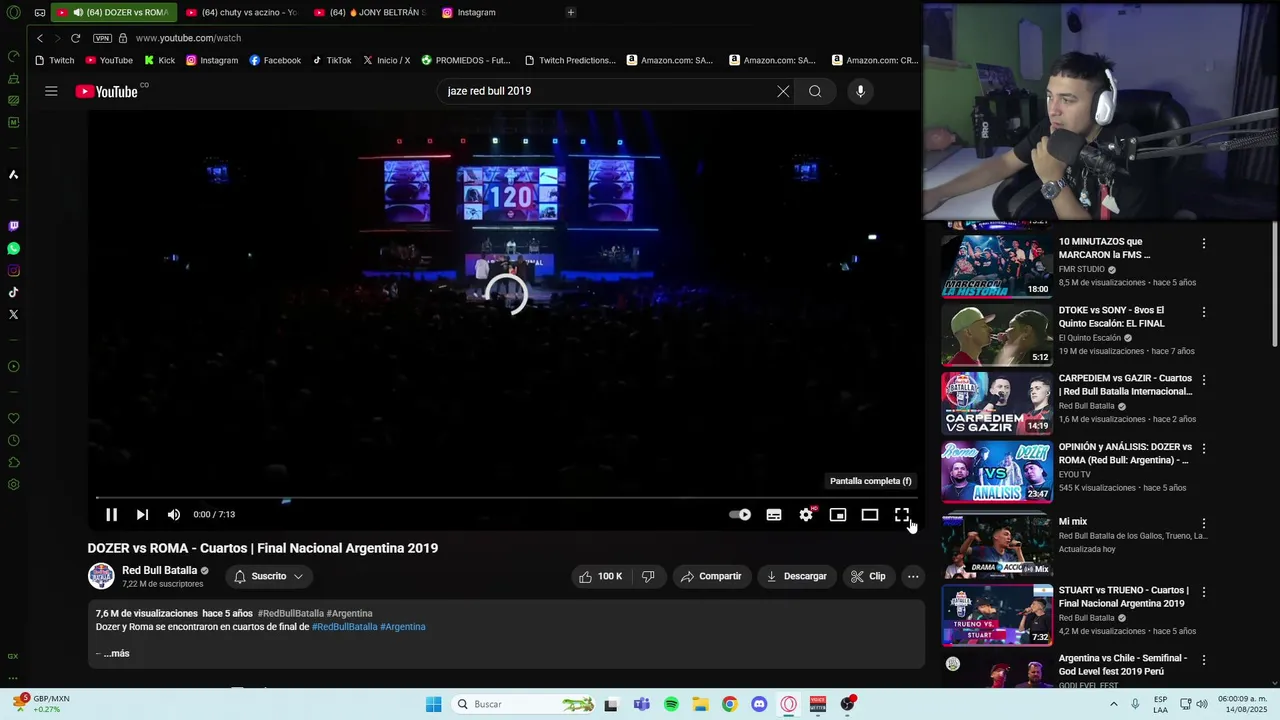This screenshot has width=1280, height=720.
Task: Reload the page with refresh icon
Action: pyautogui.click(x=75, y=38)
